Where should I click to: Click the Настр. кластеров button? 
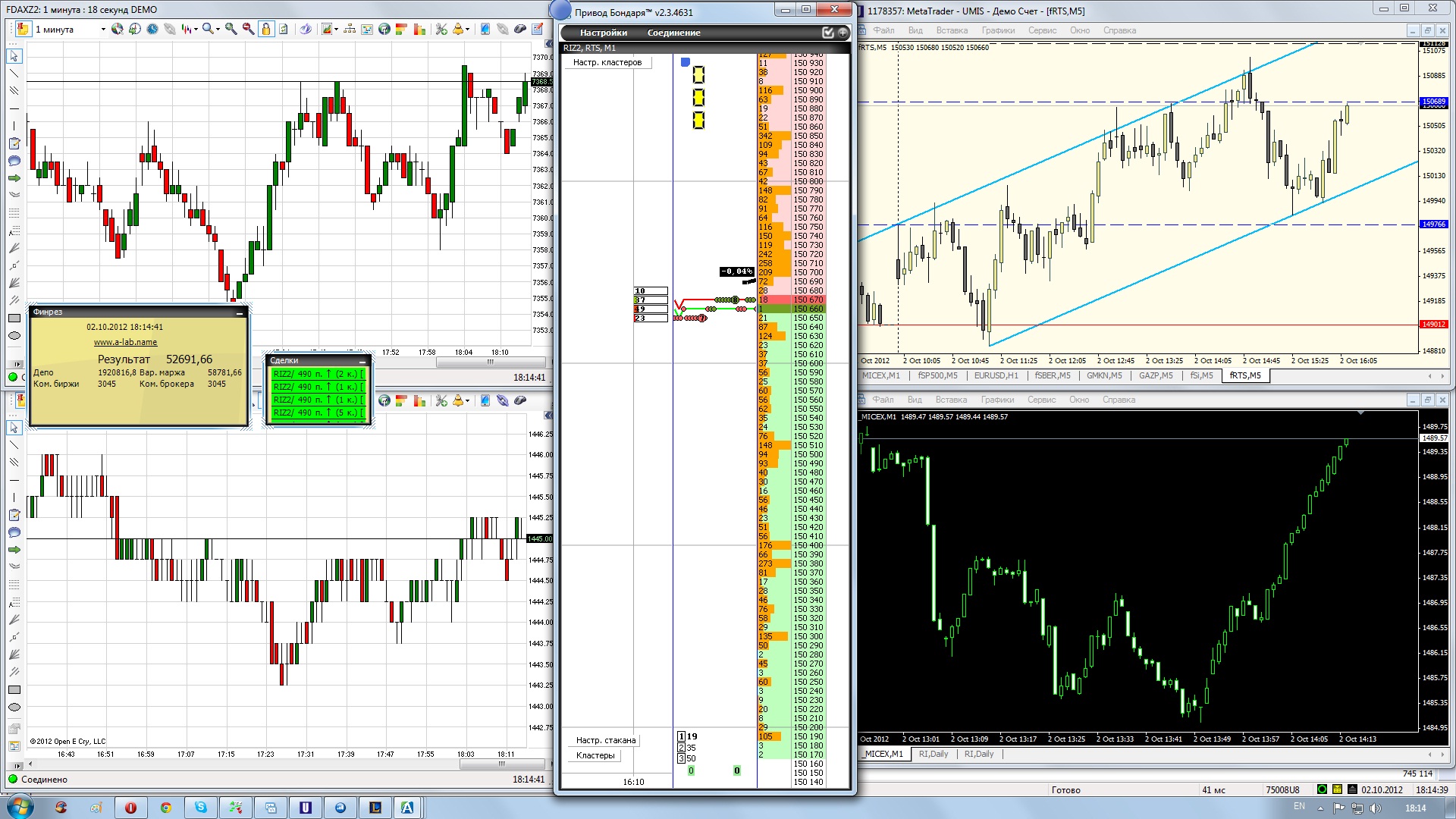(607, 62)
